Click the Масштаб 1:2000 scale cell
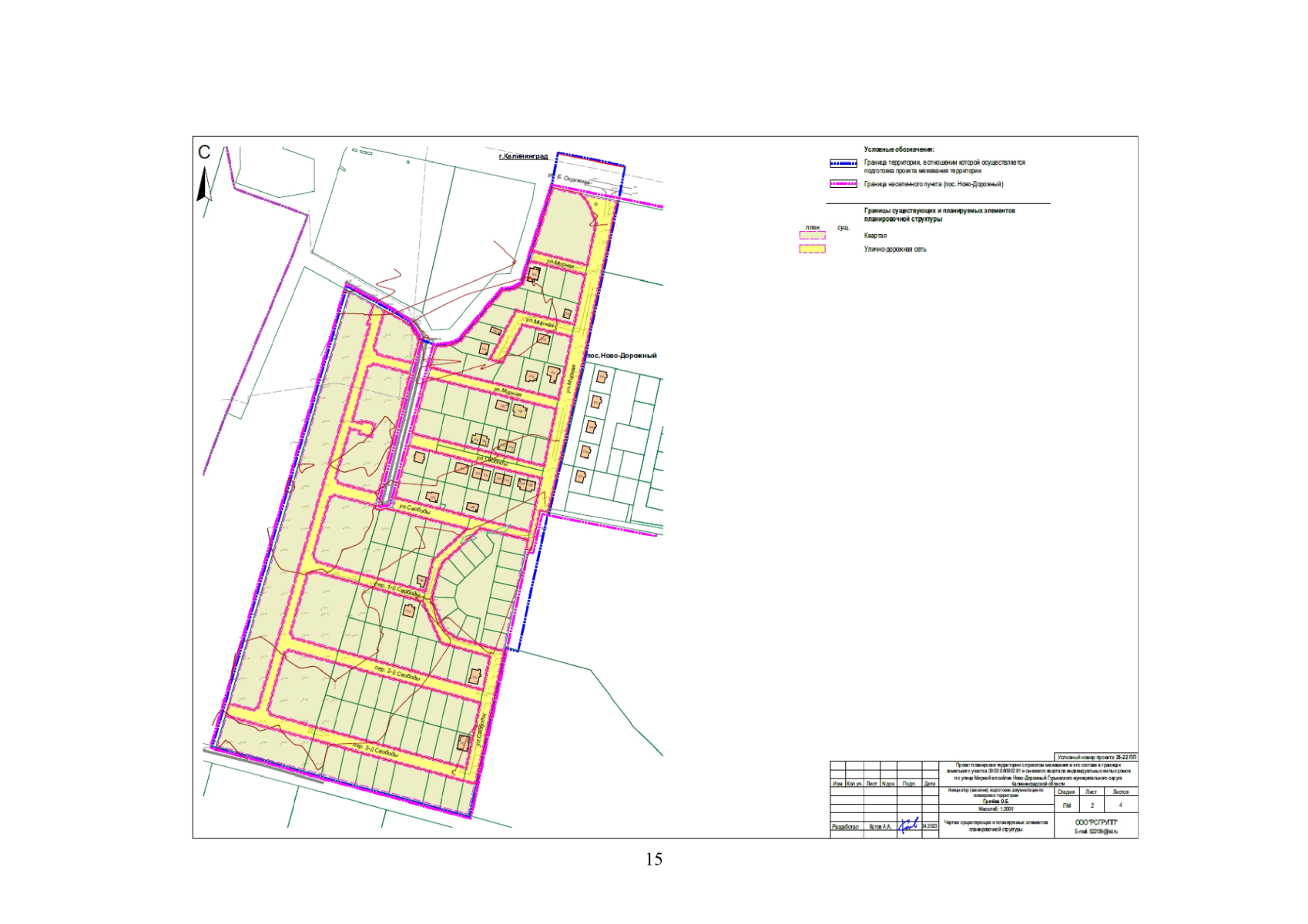1308x924 pixels. (x=996, y=809)
